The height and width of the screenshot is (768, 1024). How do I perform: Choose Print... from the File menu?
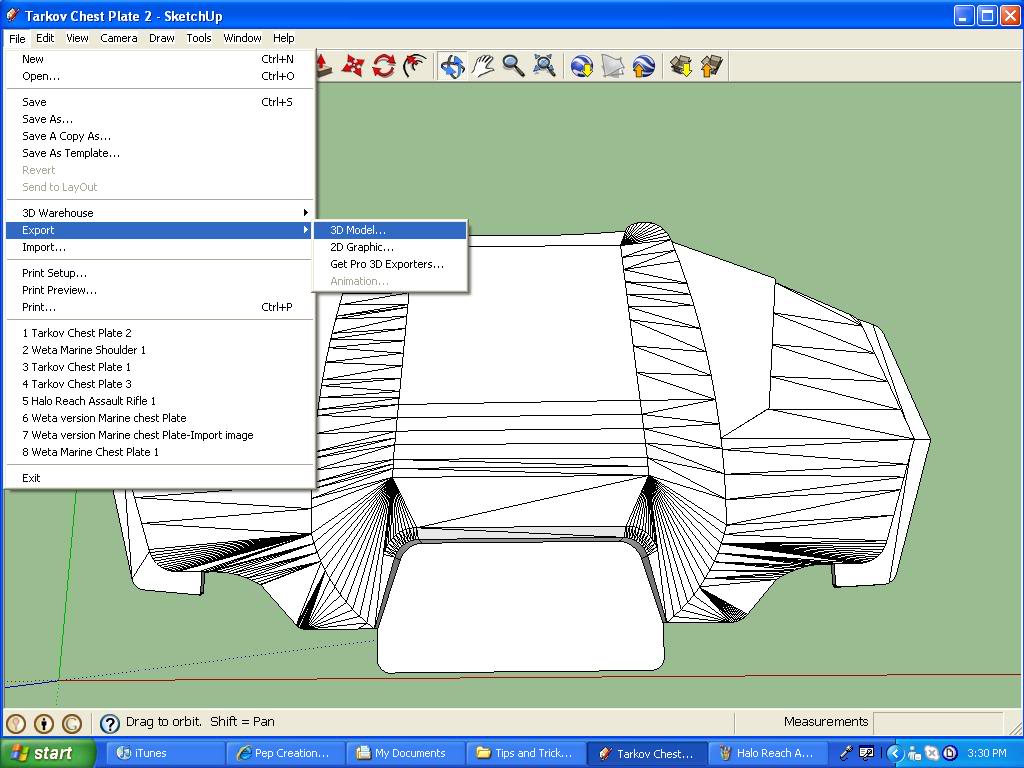click(x=159, y=307)
